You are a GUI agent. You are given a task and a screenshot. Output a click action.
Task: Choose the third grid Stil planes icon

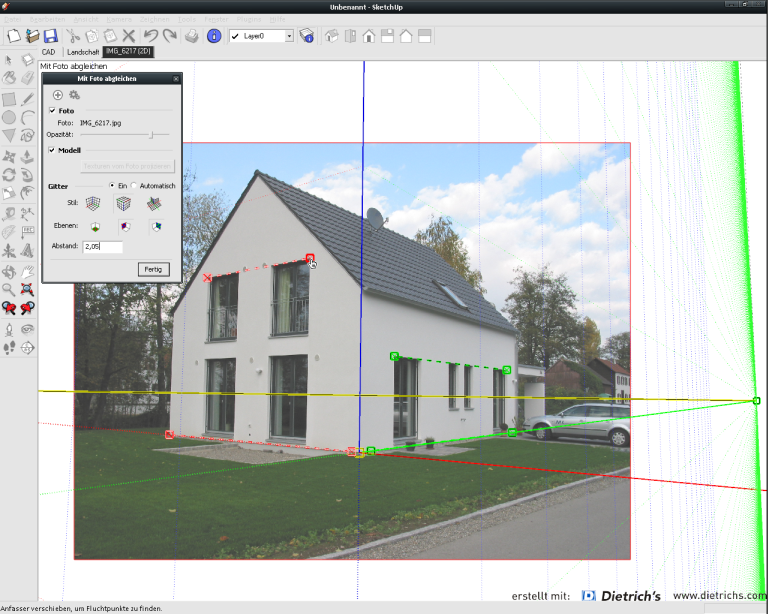(x=154, y=203)
